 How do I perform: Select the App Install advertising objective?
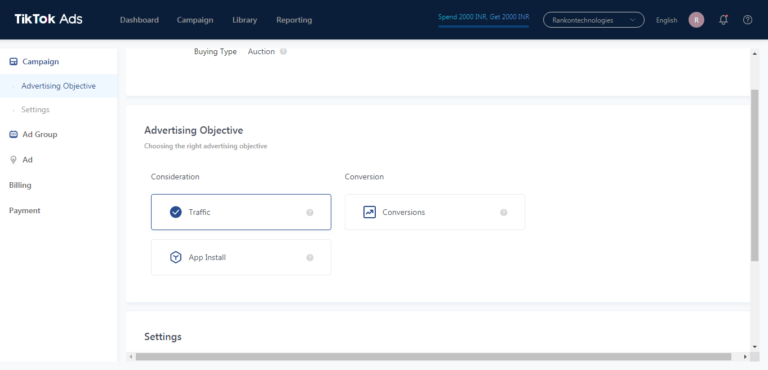tap(241, 257)
